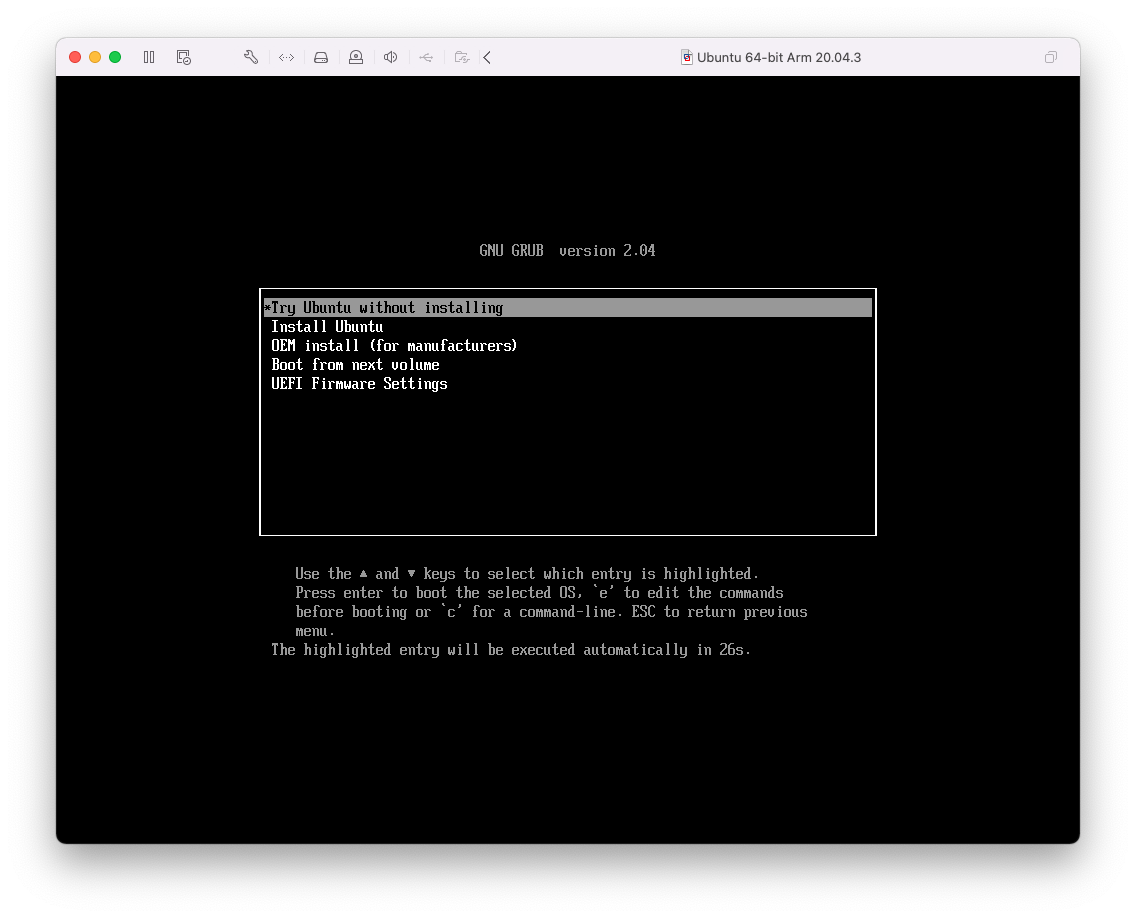Image resolution: width=1136 pixels, height=918 pixels.
Task: Click the shared folders icon
Action: pyautogui.click(x=461, y=57)
